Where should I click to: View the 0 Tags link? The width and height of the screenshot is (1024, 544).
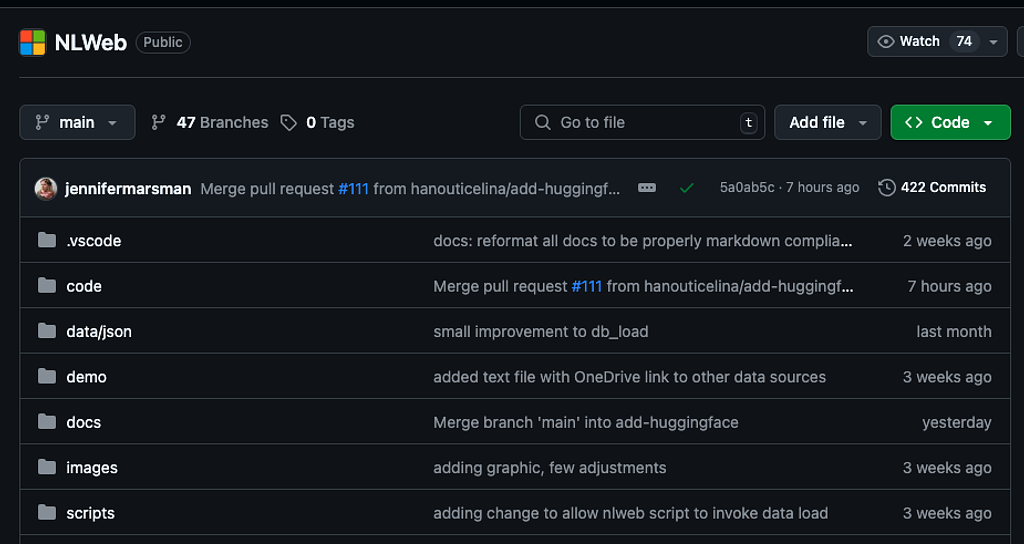(317, 122)
